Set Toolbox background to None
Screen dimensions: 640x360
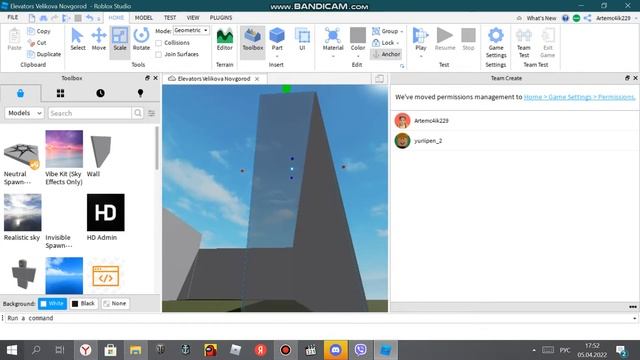pos(115,303)
